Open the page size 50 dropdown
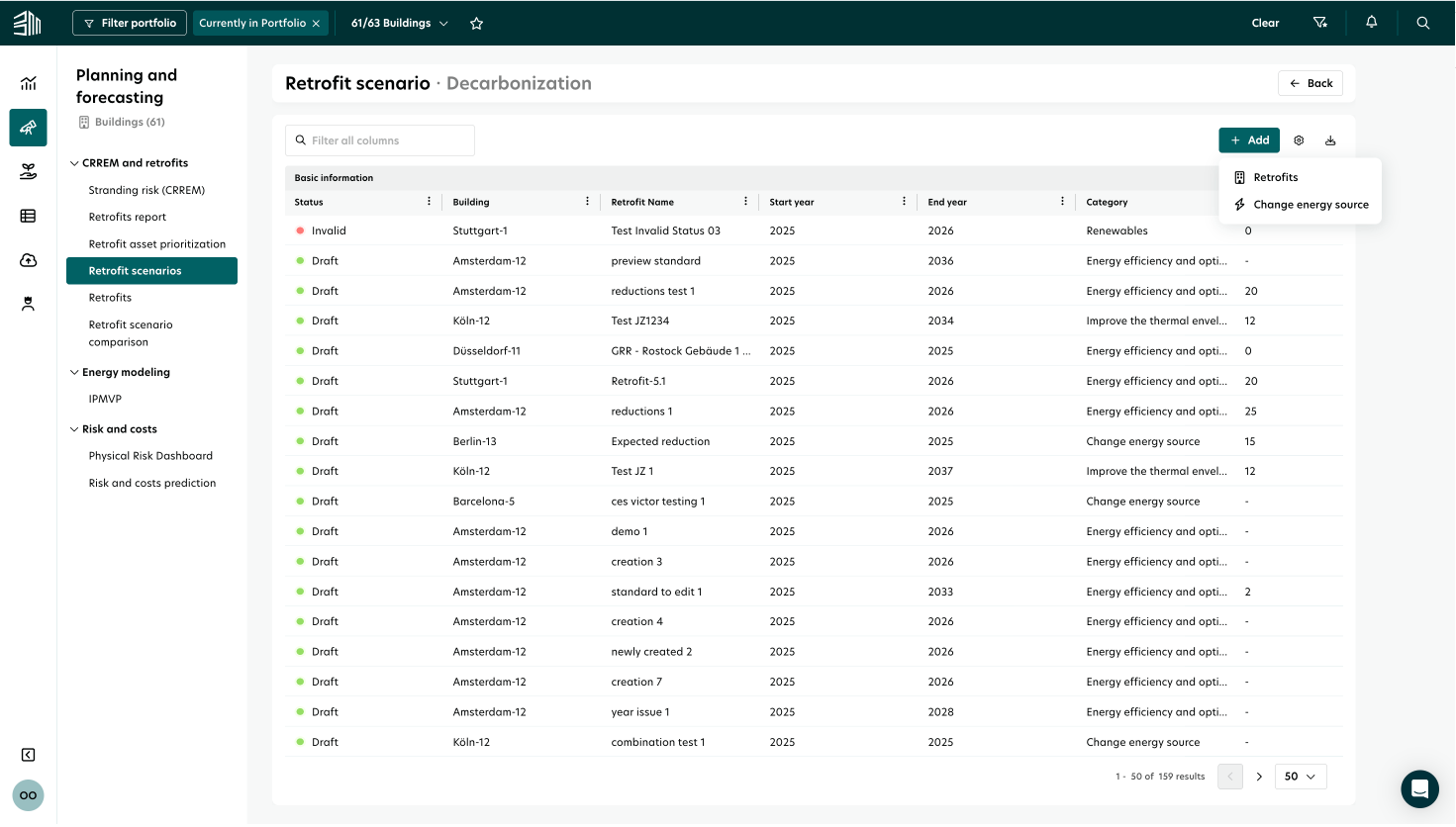 (x=1301, y=777)
